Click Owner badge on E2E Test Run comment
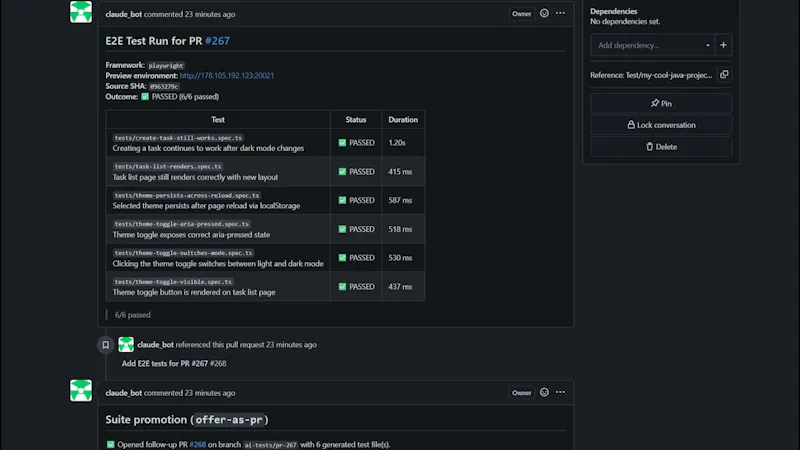The image size is (800, 450). click(521, 14)
